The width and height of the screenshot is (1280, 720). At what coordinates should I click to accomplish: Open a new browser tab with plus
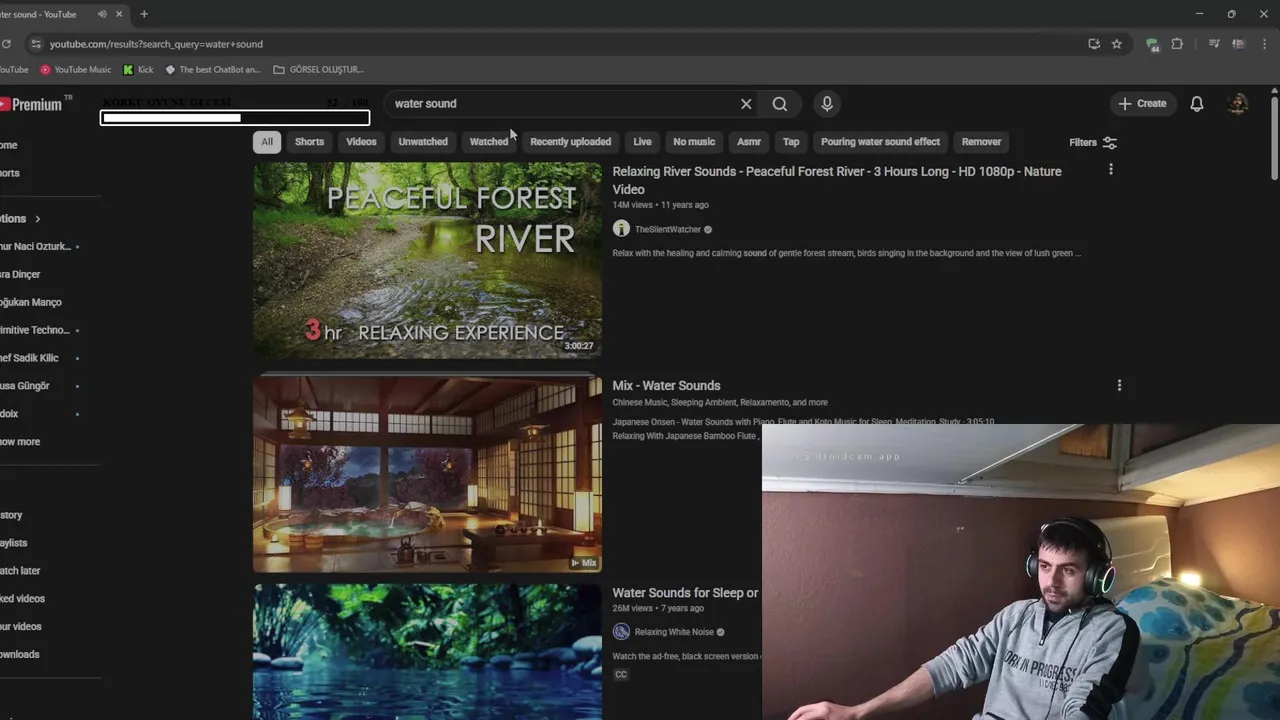tap(144, 14)
